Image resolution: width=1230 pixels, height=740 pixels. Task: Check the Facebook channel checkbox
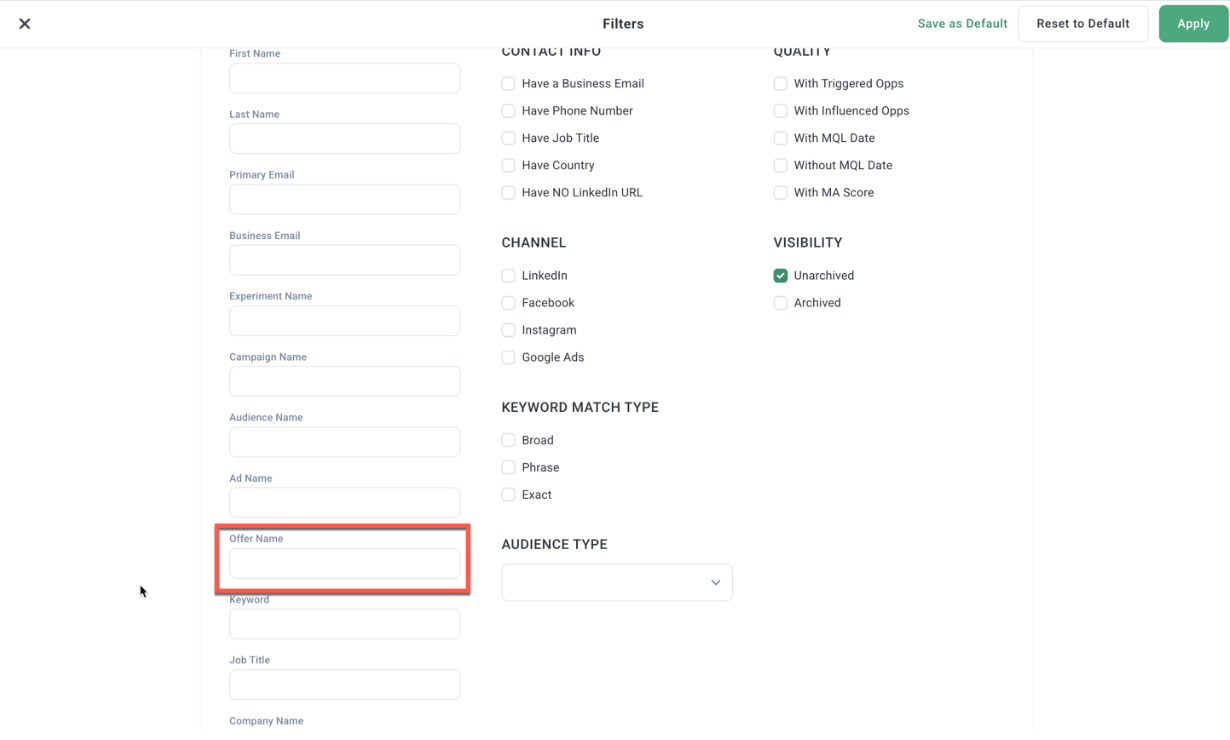point(508,302)
